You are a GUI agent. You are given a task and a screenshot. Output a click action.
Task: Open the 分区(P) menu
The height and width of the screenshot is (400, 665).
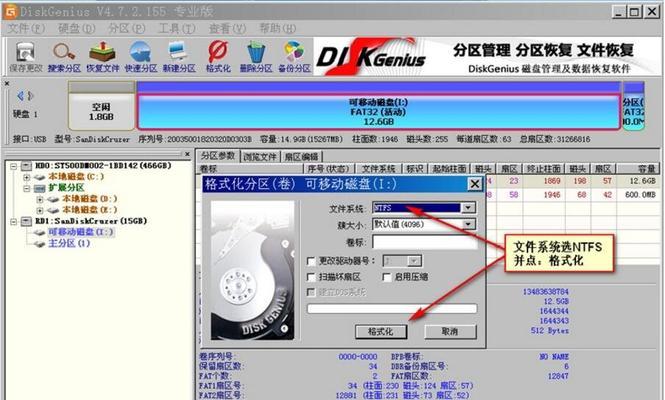tap(126, 28)
